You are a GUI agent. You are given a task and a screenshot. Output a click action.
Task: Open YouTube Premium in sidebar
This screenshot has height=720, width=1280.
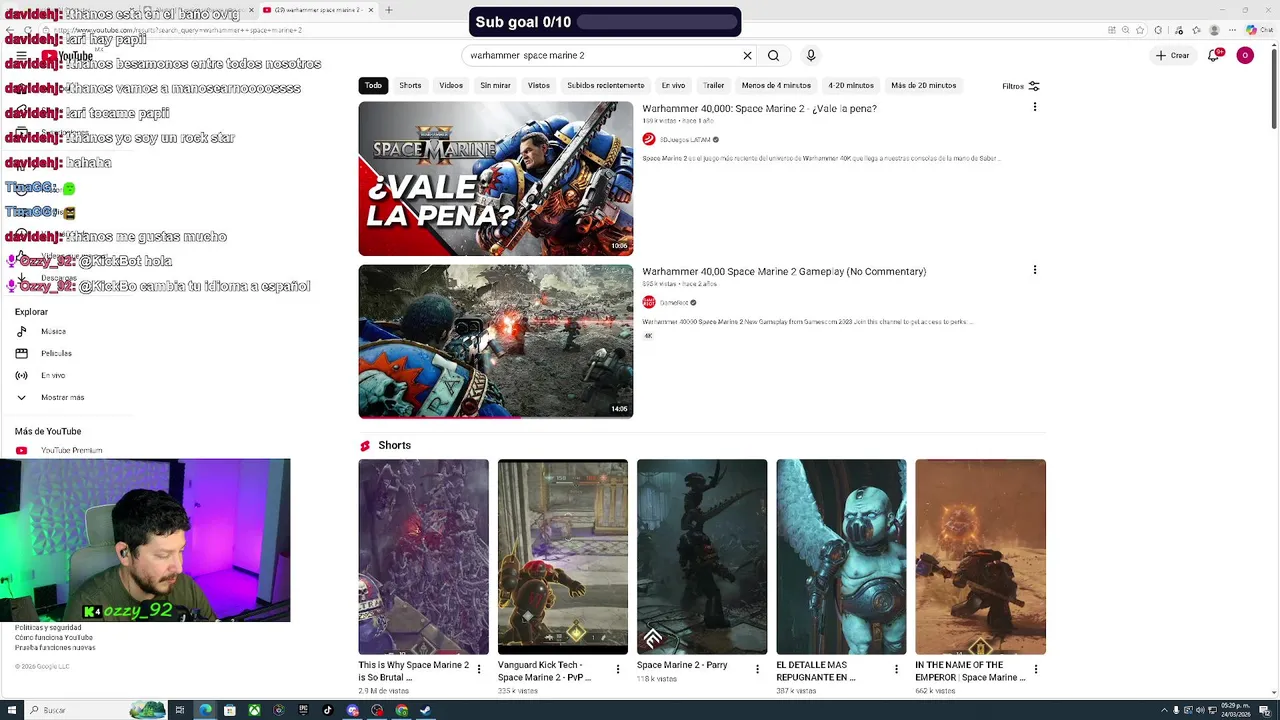click(71, 450)
